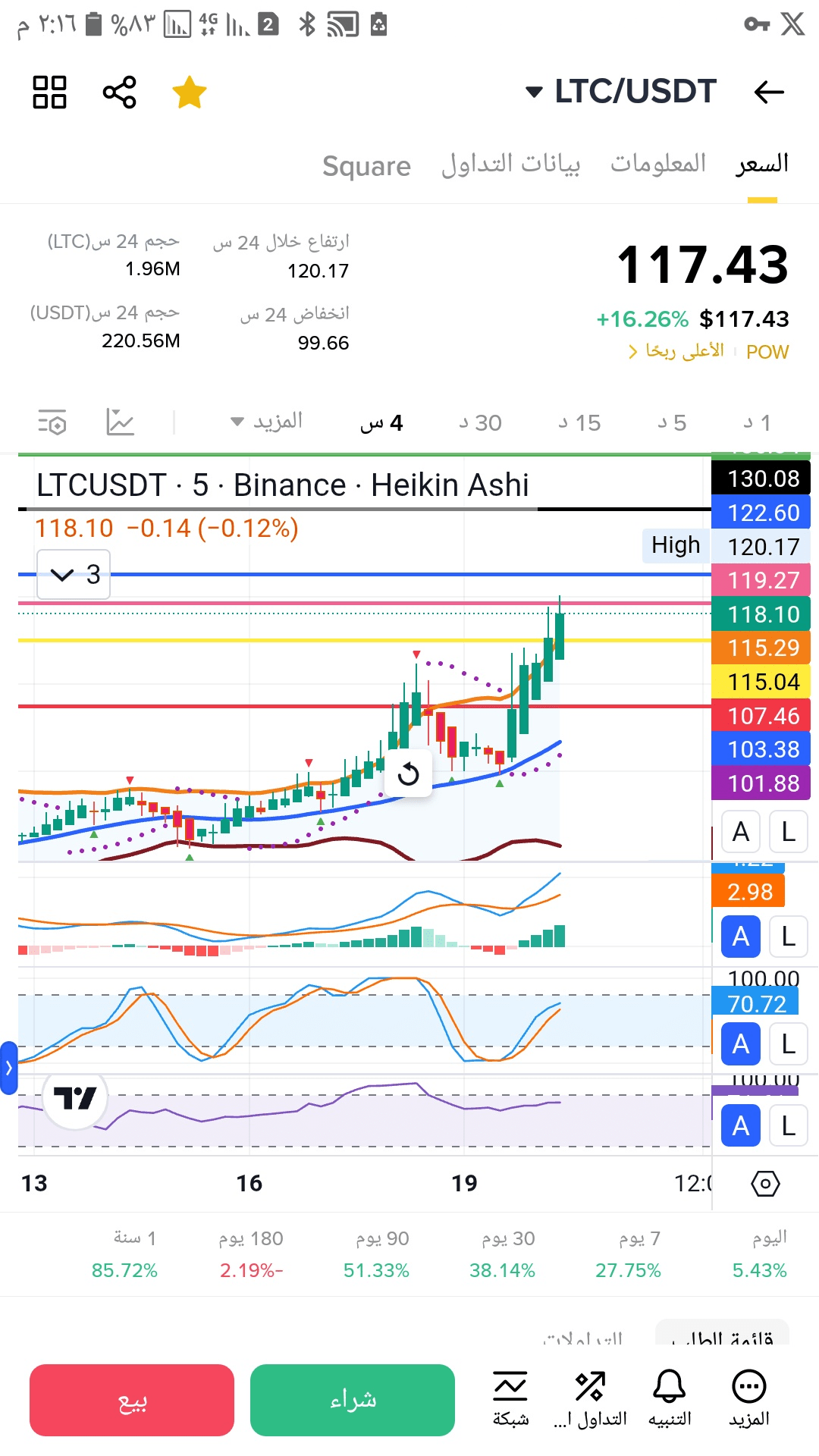
Task: Click the 24h high value 120.17
Action: [318, 271]
